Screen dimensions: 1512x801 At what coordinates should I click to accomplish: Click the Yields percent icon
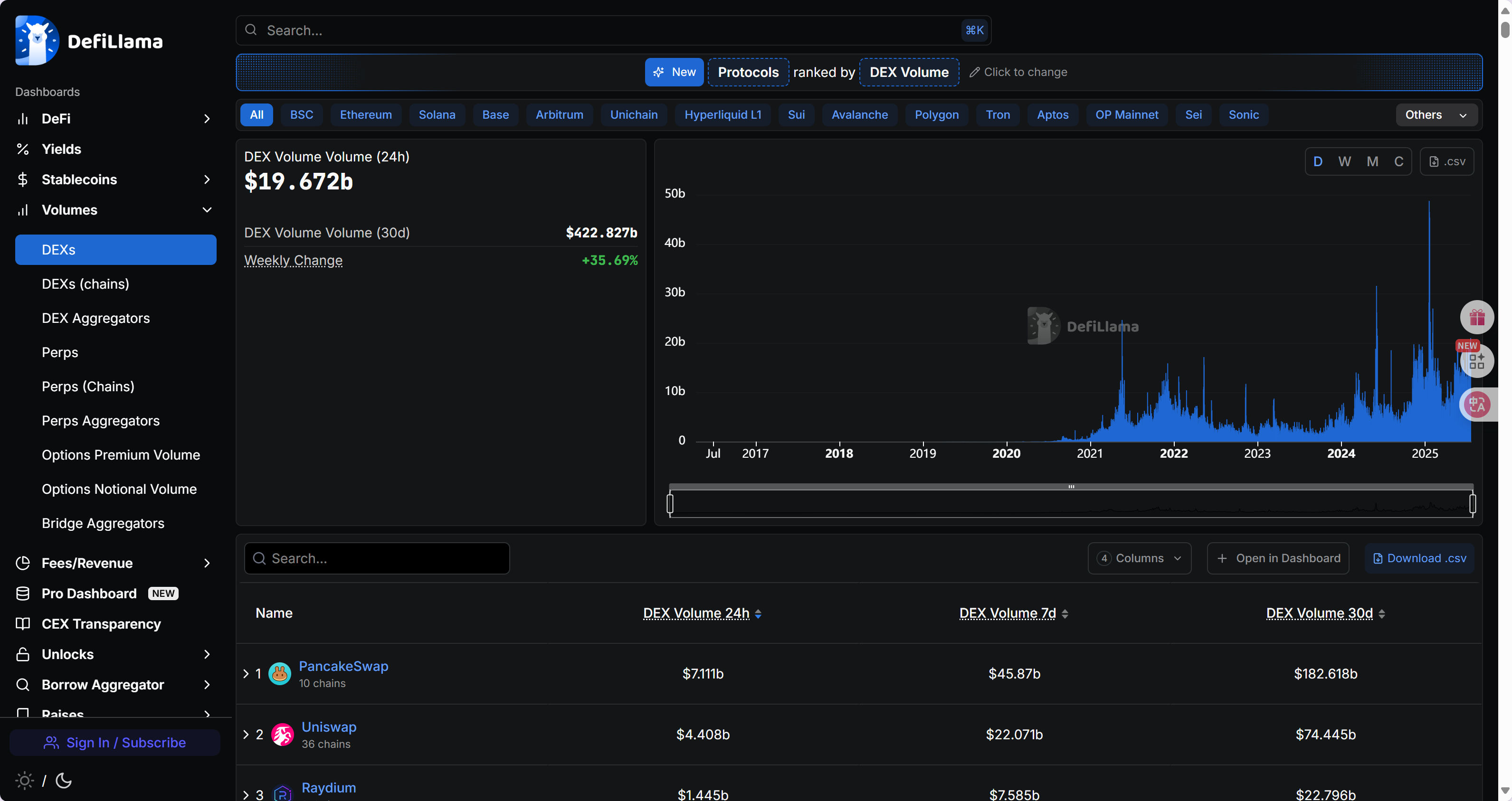23,149
